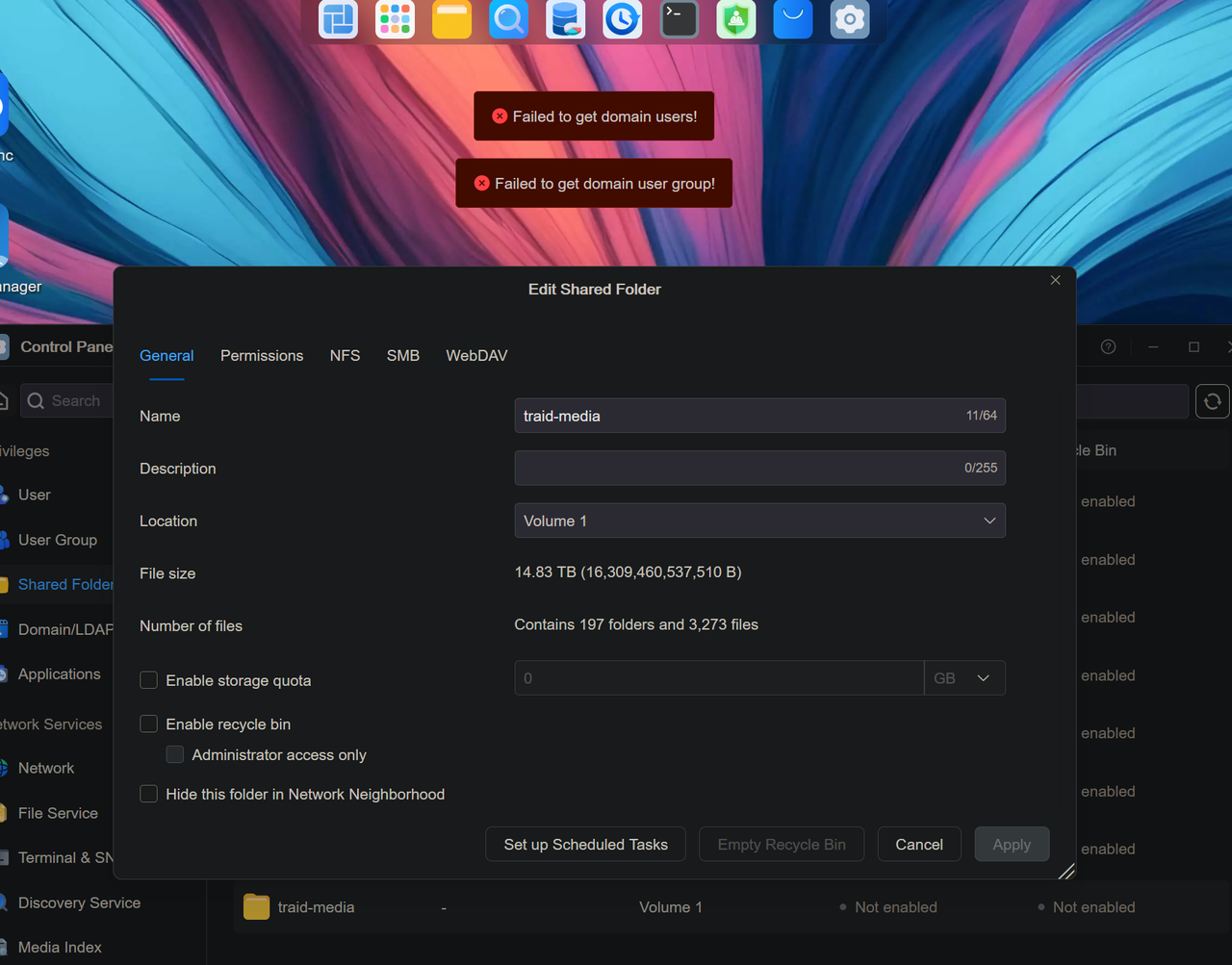Click into the Description input field

pyautogui.click(x=759, y=468)
